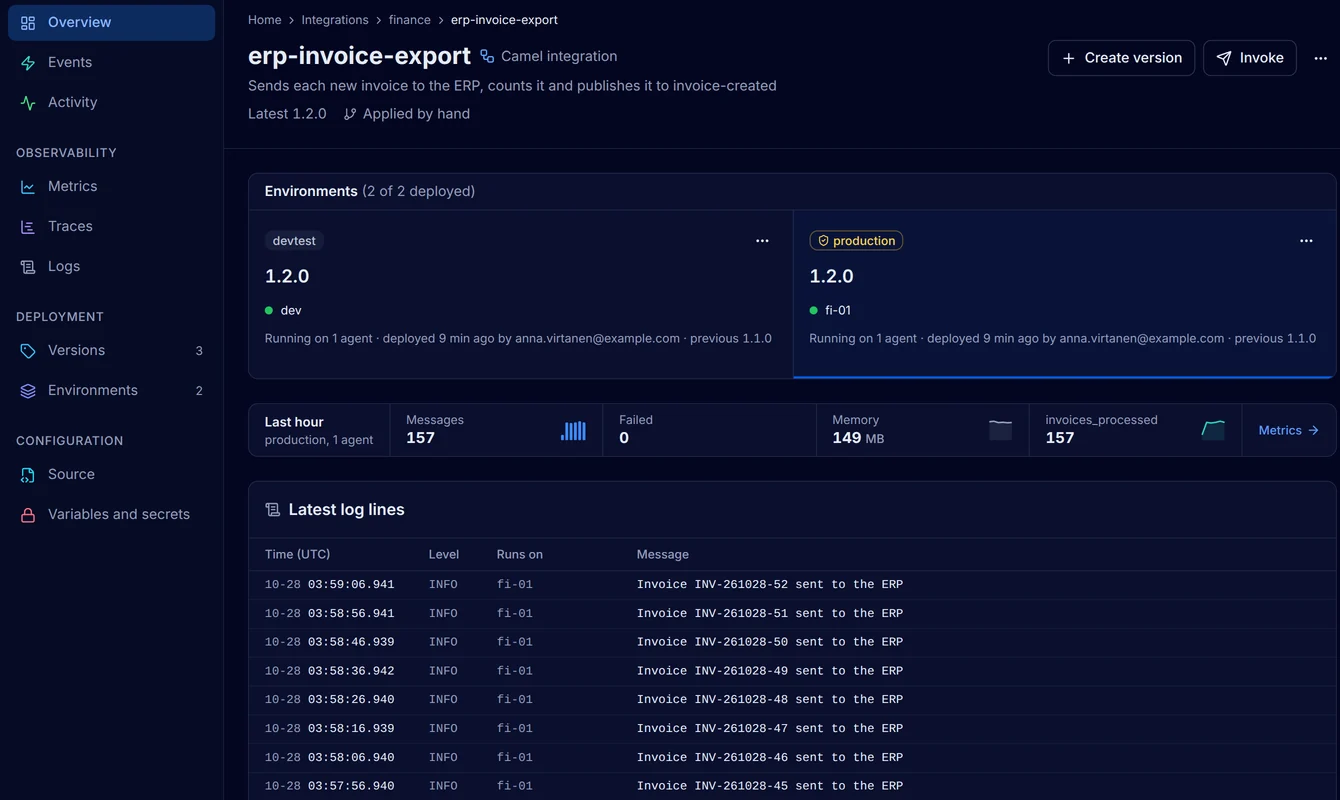Click the Versions tag icon

(x=28, y=350)
